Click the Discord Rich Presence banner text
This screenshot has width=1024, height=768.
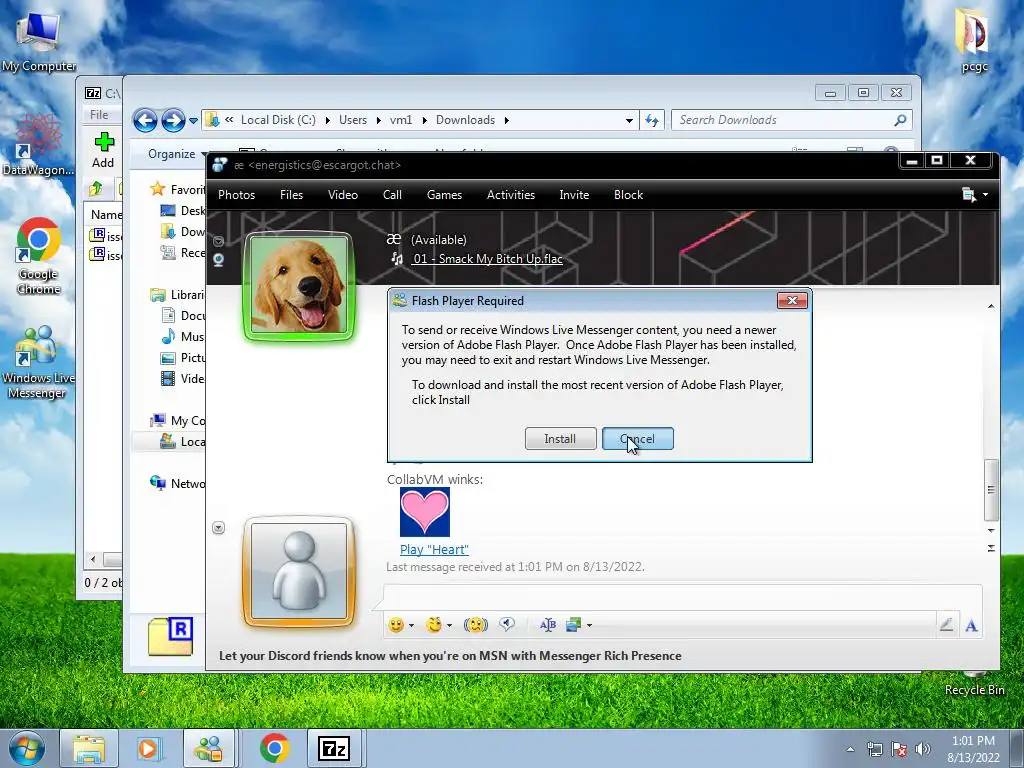click(450, 656)
